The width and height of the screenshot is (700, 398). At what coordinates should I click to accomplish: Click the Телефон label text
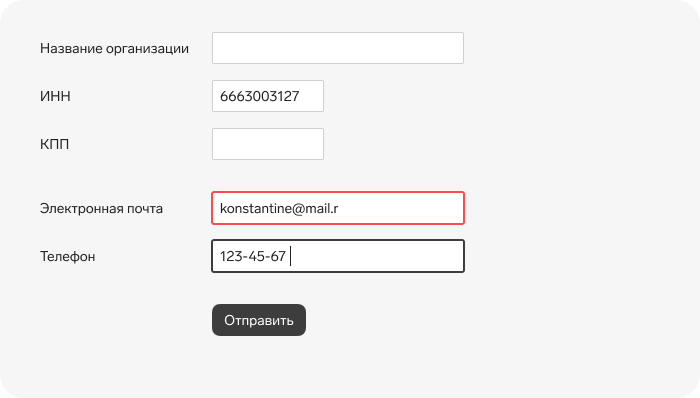[x=67, y=257]
